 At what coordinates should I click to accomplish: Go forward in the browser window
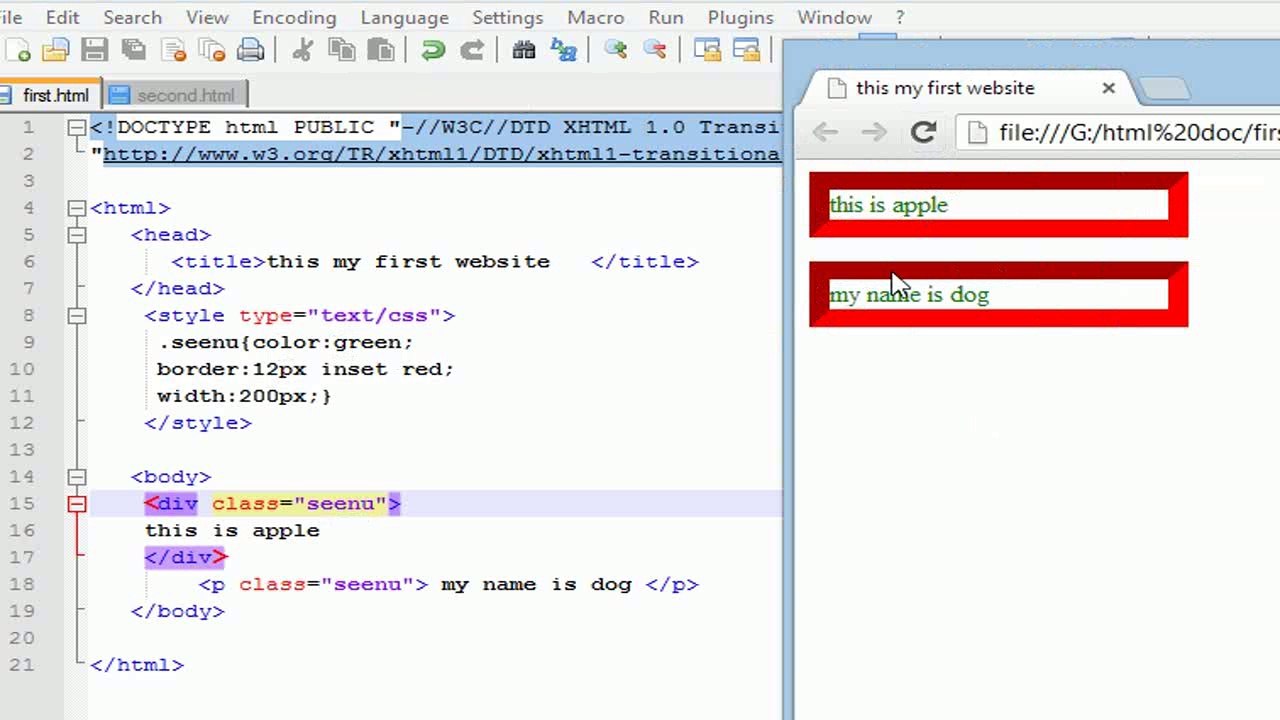pos(874,132)
